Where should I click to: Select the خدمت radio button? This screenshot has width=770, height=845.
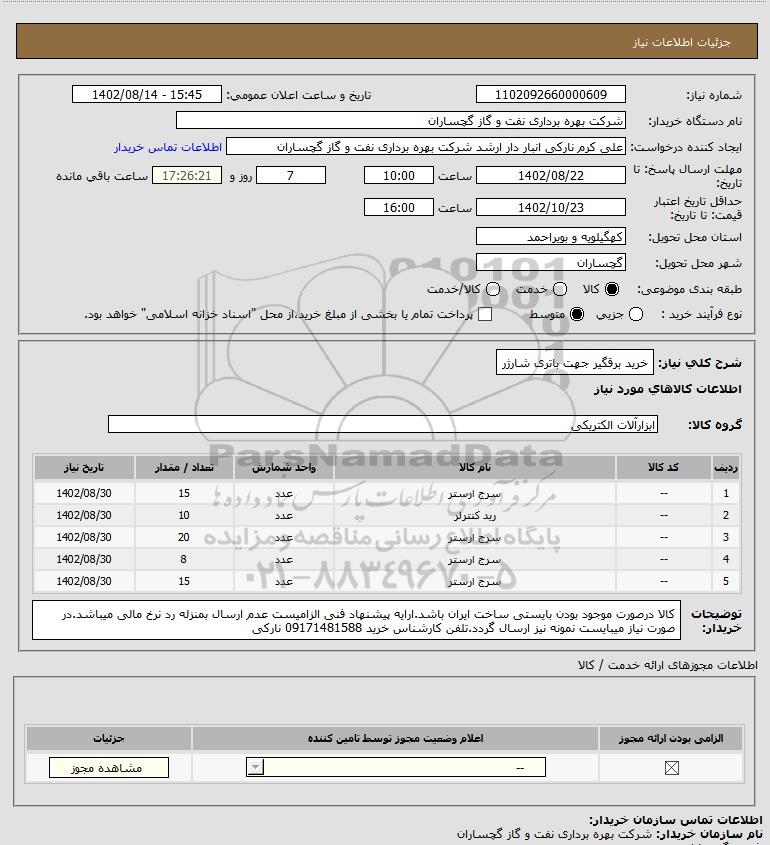click(x=560, y=289)
